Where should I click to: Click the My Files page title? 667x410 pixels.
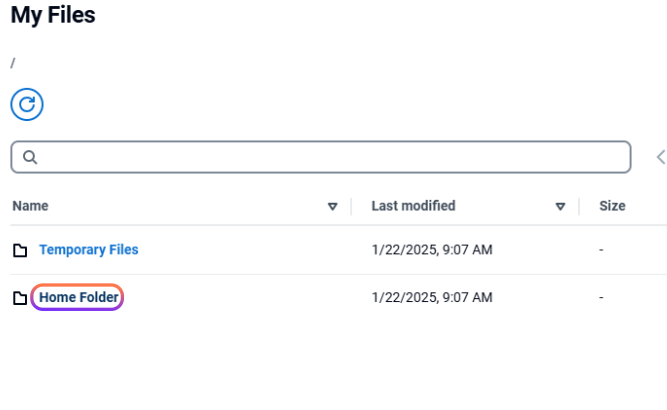pyautogui.click(x=53, y=15)
